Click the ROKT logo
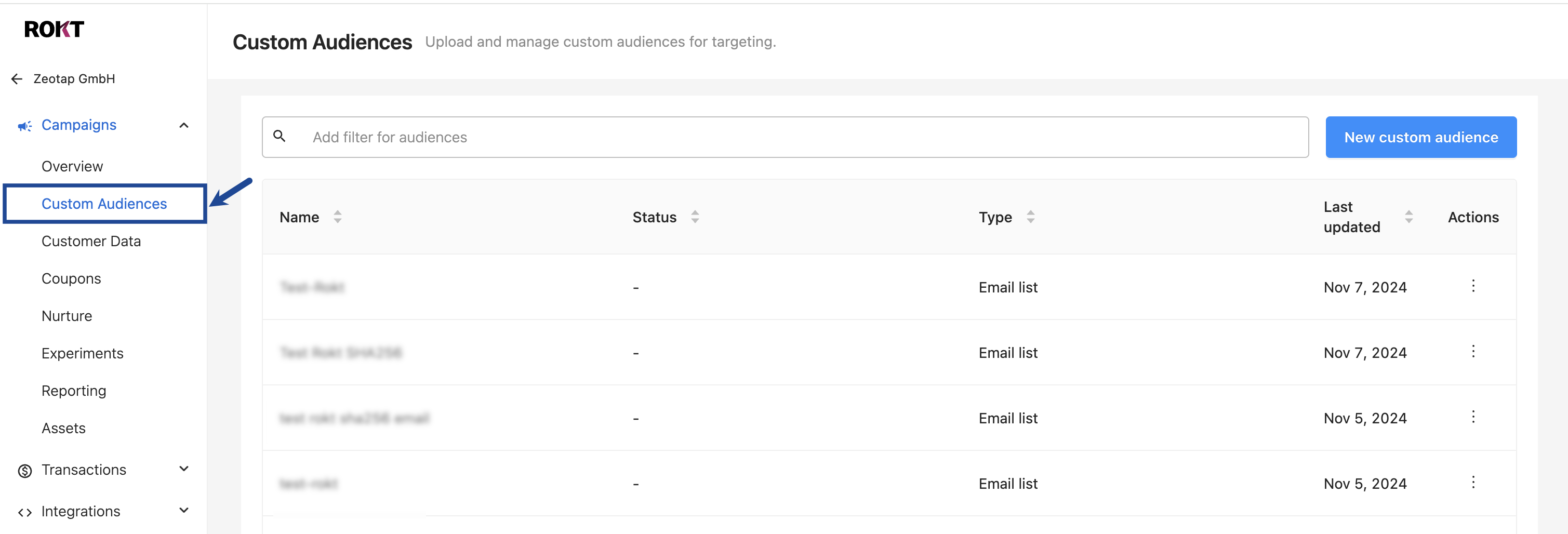This screenshot has width=1568, height=534. coord(54,29)
